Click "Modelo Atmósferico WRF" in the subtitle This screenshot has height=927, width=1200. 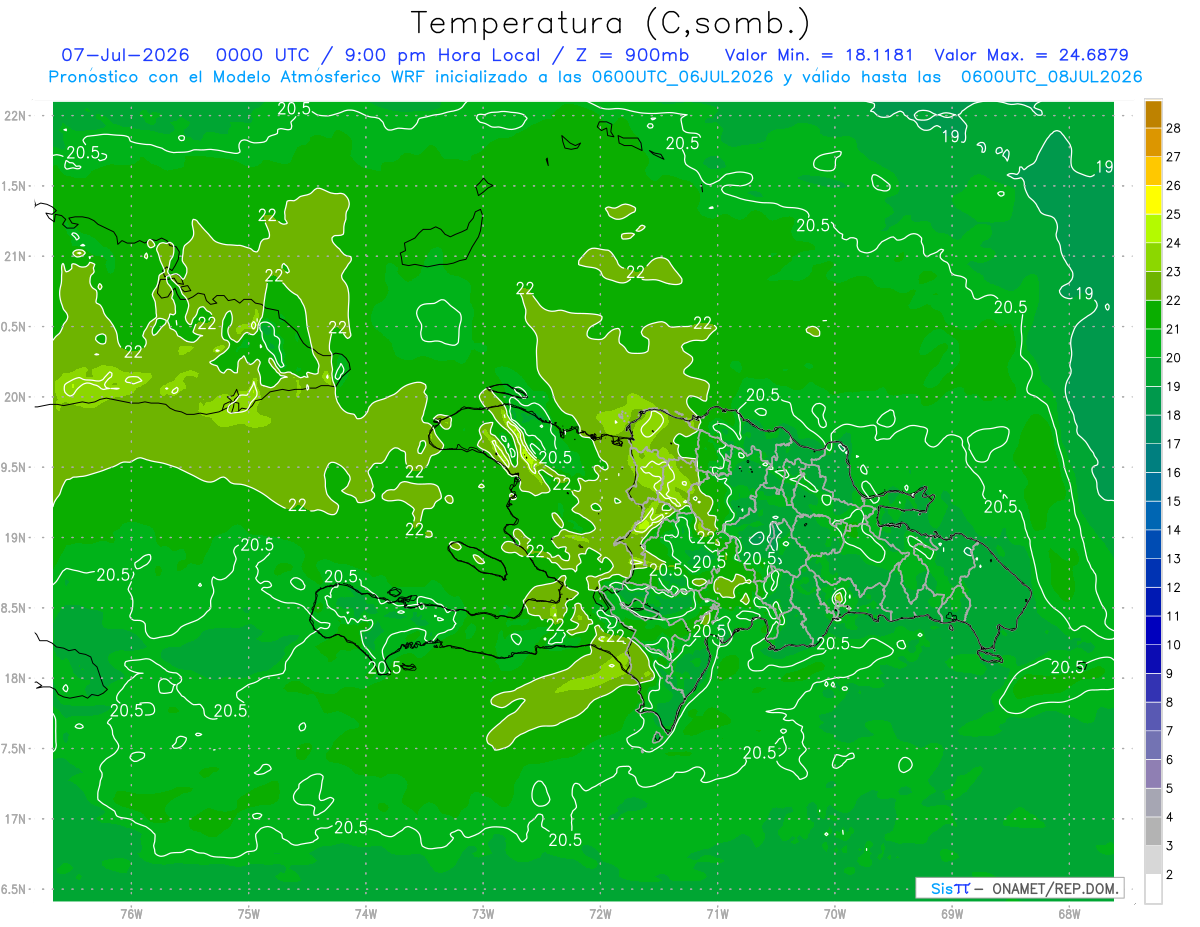(x=321, y=77)
